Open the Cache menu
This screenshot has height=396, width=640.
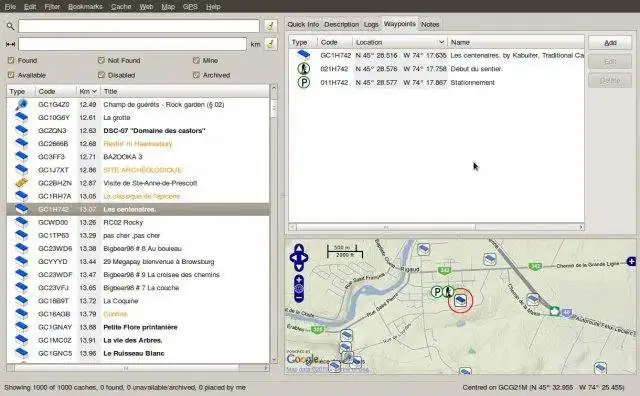point(121,7)
